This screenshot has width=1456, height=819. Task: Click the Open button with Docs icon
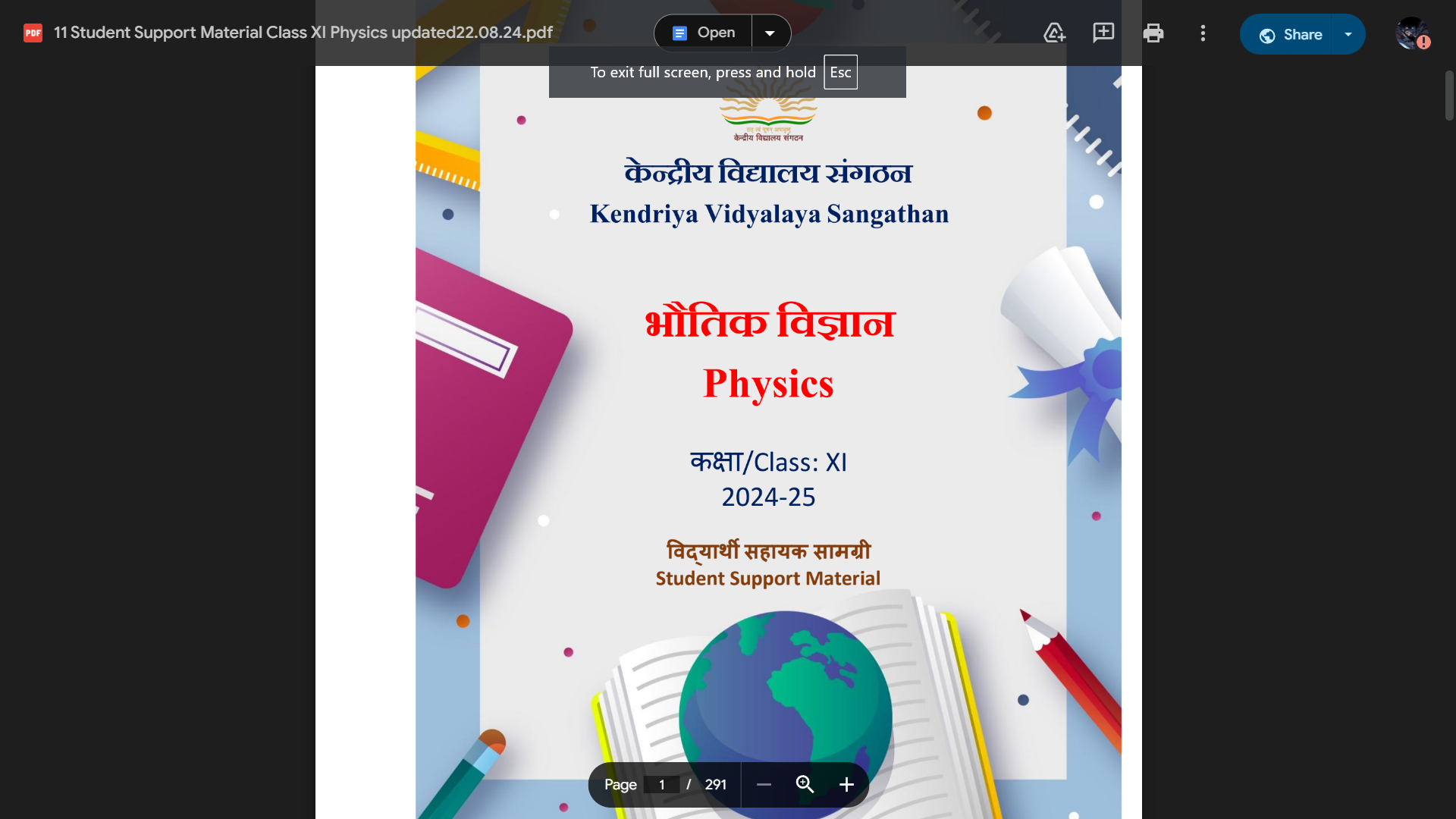coord(704,33)
